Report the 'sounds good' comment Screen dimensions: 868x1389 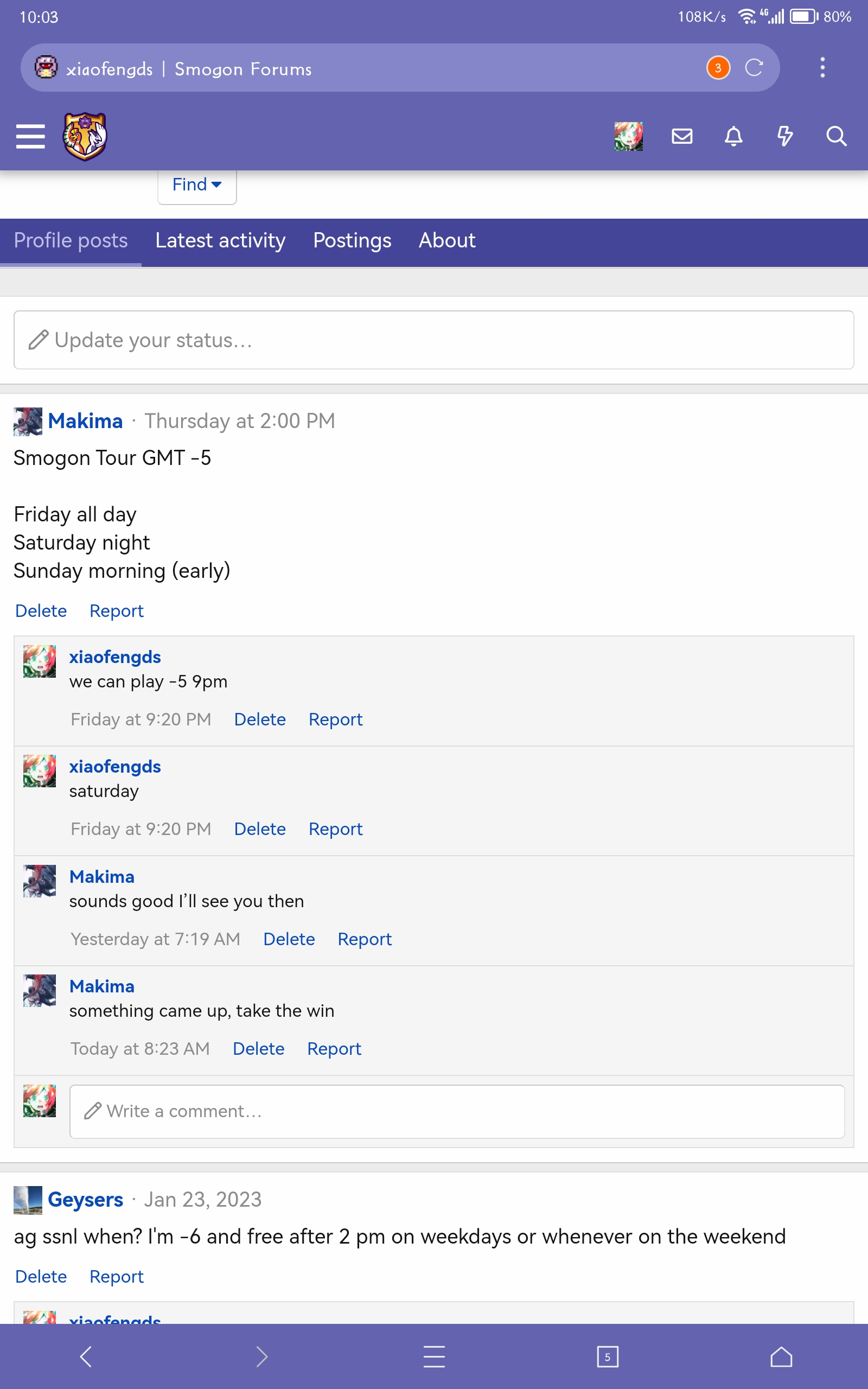tap(365, 939)
